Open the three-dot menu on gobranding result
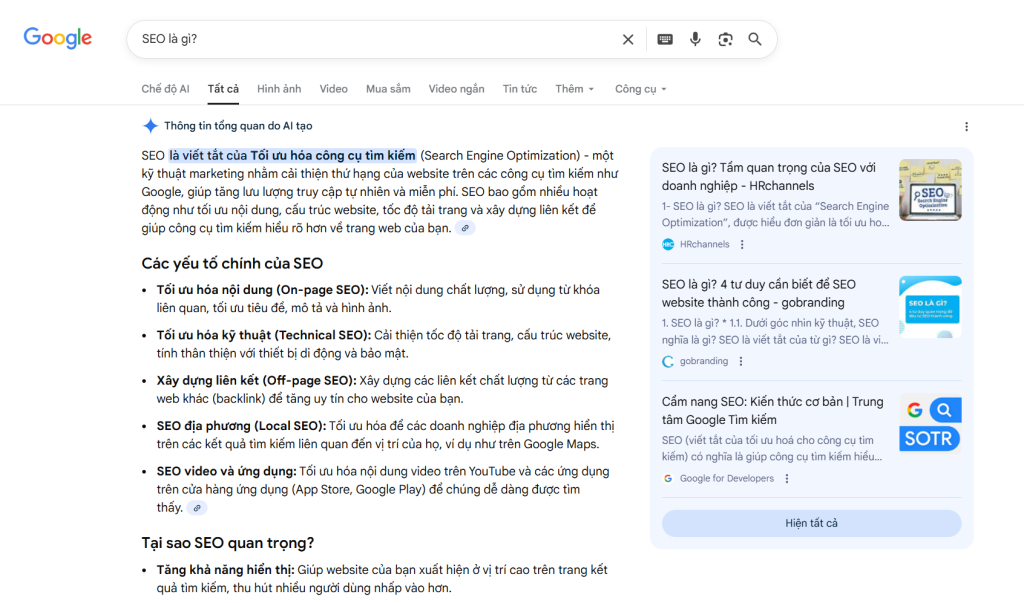 739,361
